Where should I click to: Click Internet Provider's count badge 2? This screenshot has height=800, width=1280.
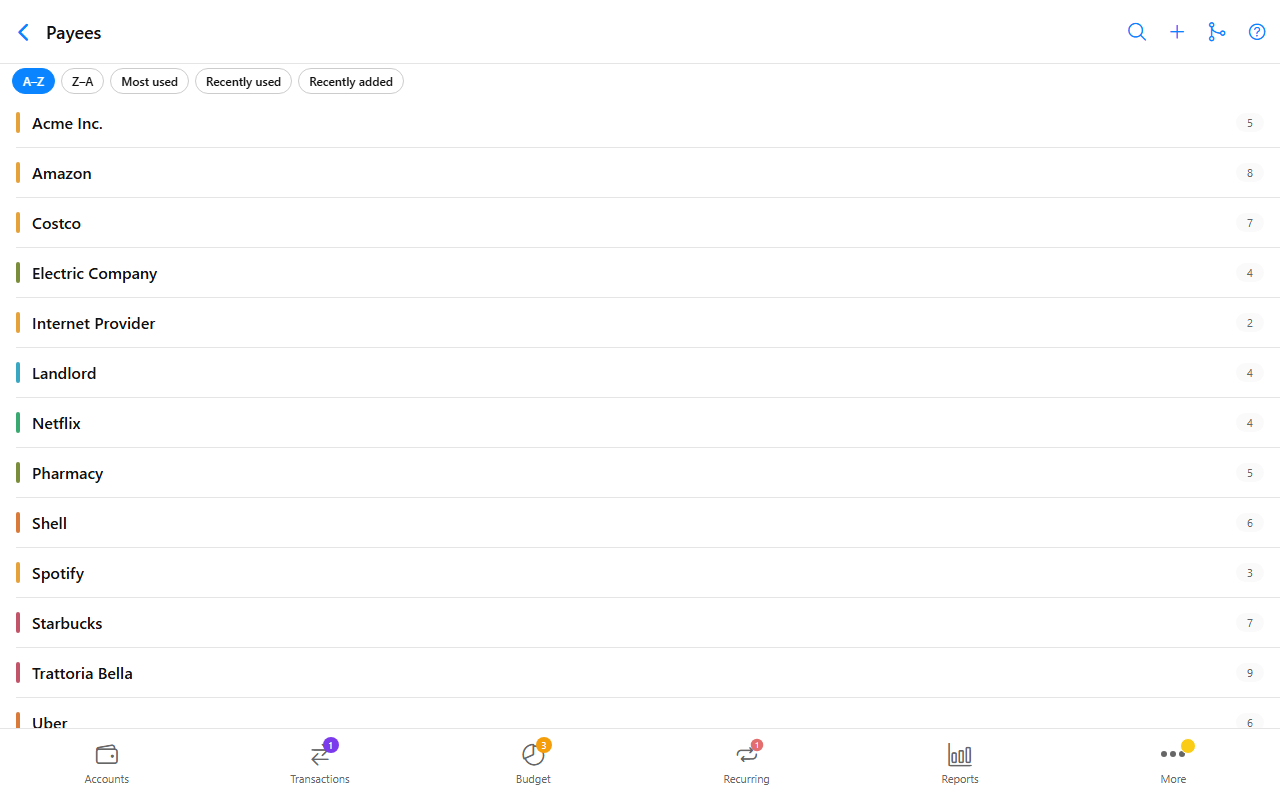pyautogui.click(x=1249, y=323)
